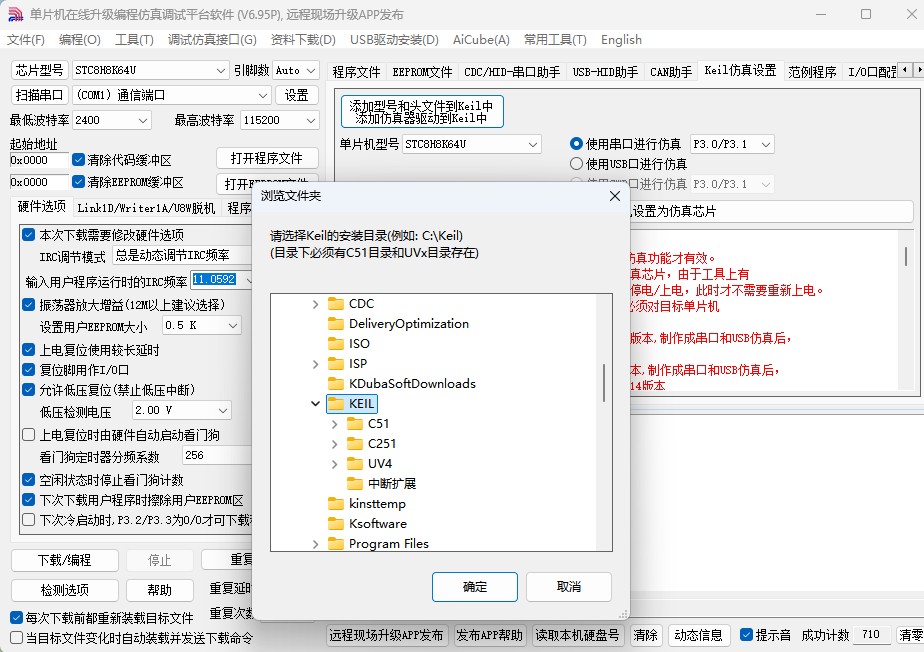Select the kinsttemp folder icon
This screenshot has height=652, width=924.
[x=336, y=504]
